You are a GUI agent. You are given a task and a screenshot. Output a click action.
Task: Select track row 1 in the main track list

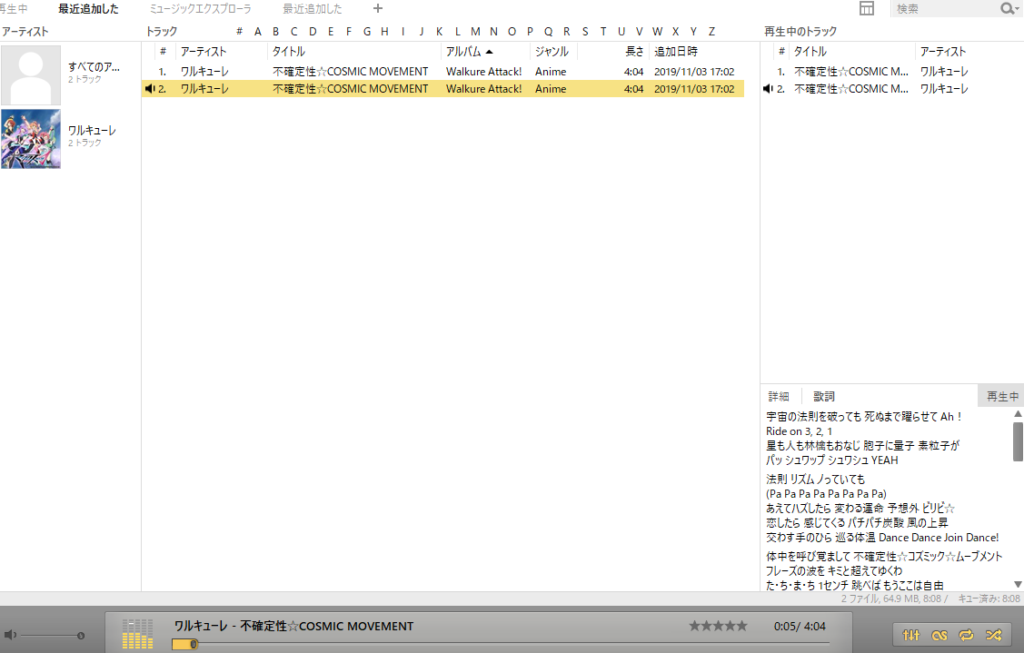coord(443,71)
